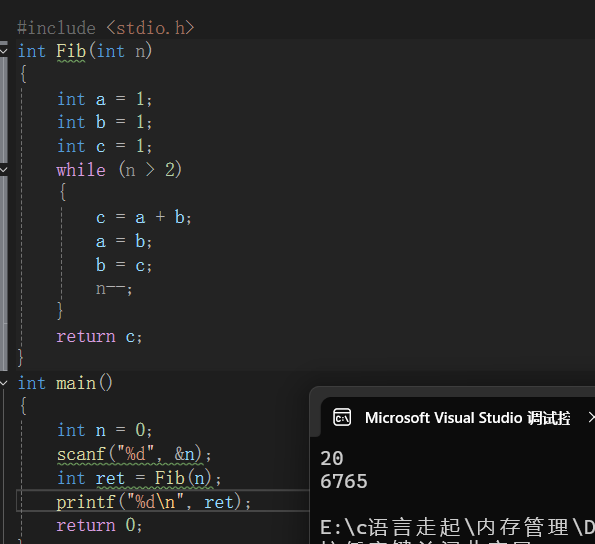
Task: Click the console input value 20
Action: 332,458
